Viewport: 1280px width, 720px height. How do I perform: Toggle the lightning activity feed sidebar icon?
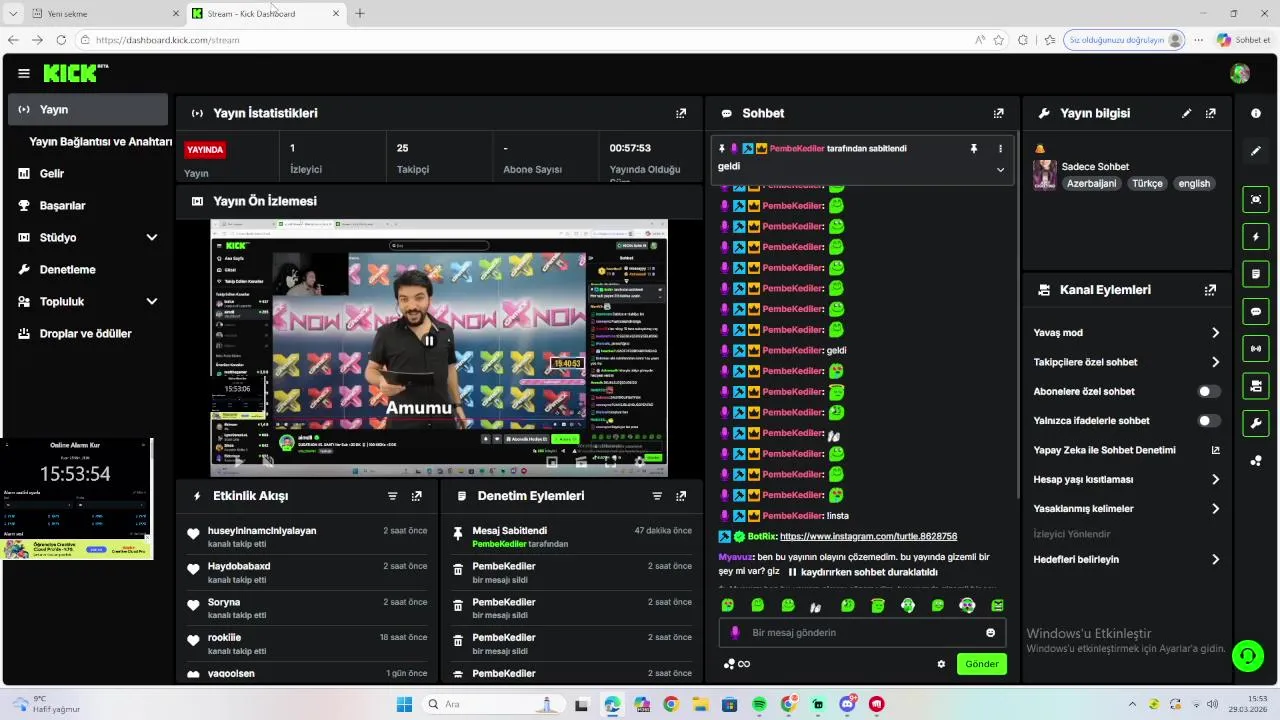[1256, 237]
